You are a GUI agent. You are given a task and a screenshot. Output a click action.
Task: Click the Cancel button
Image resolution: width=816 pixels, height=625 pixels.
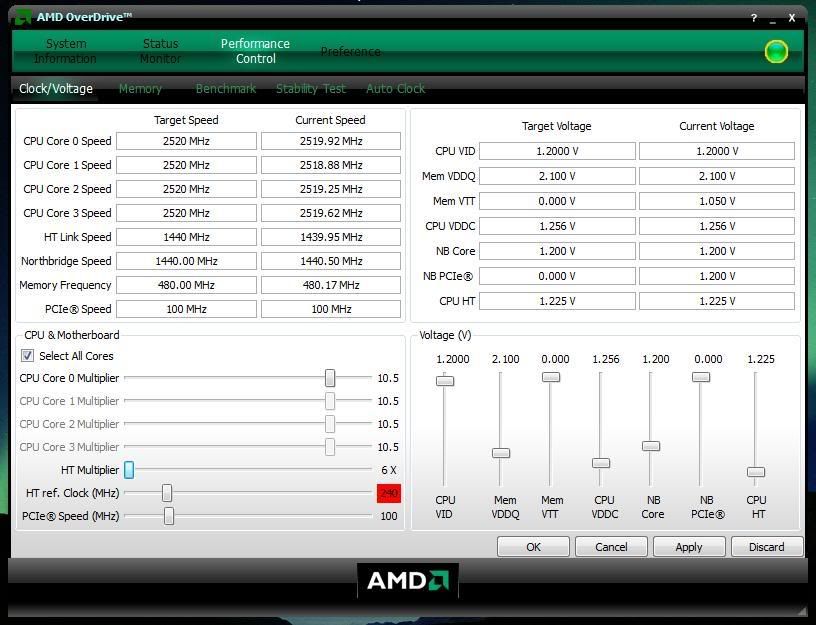[611, 547]
